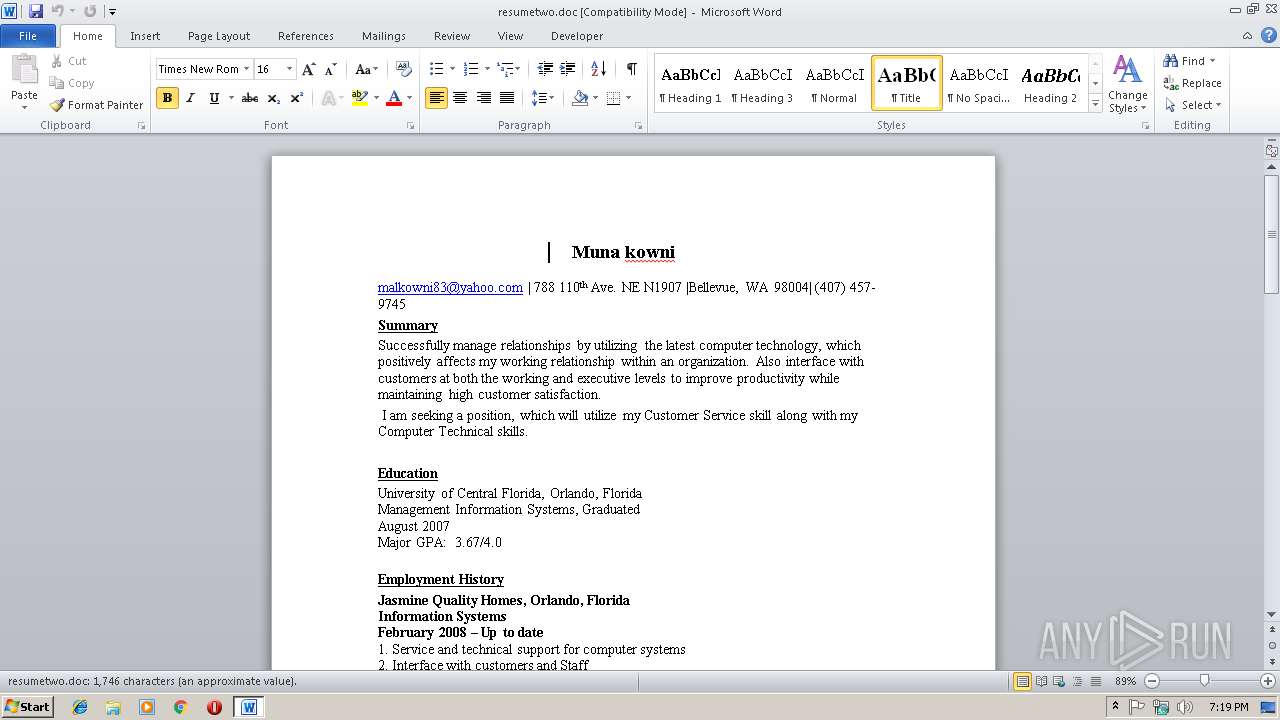Click the Sort icon
The image size is (1280, 720).
tap(598, 69)
